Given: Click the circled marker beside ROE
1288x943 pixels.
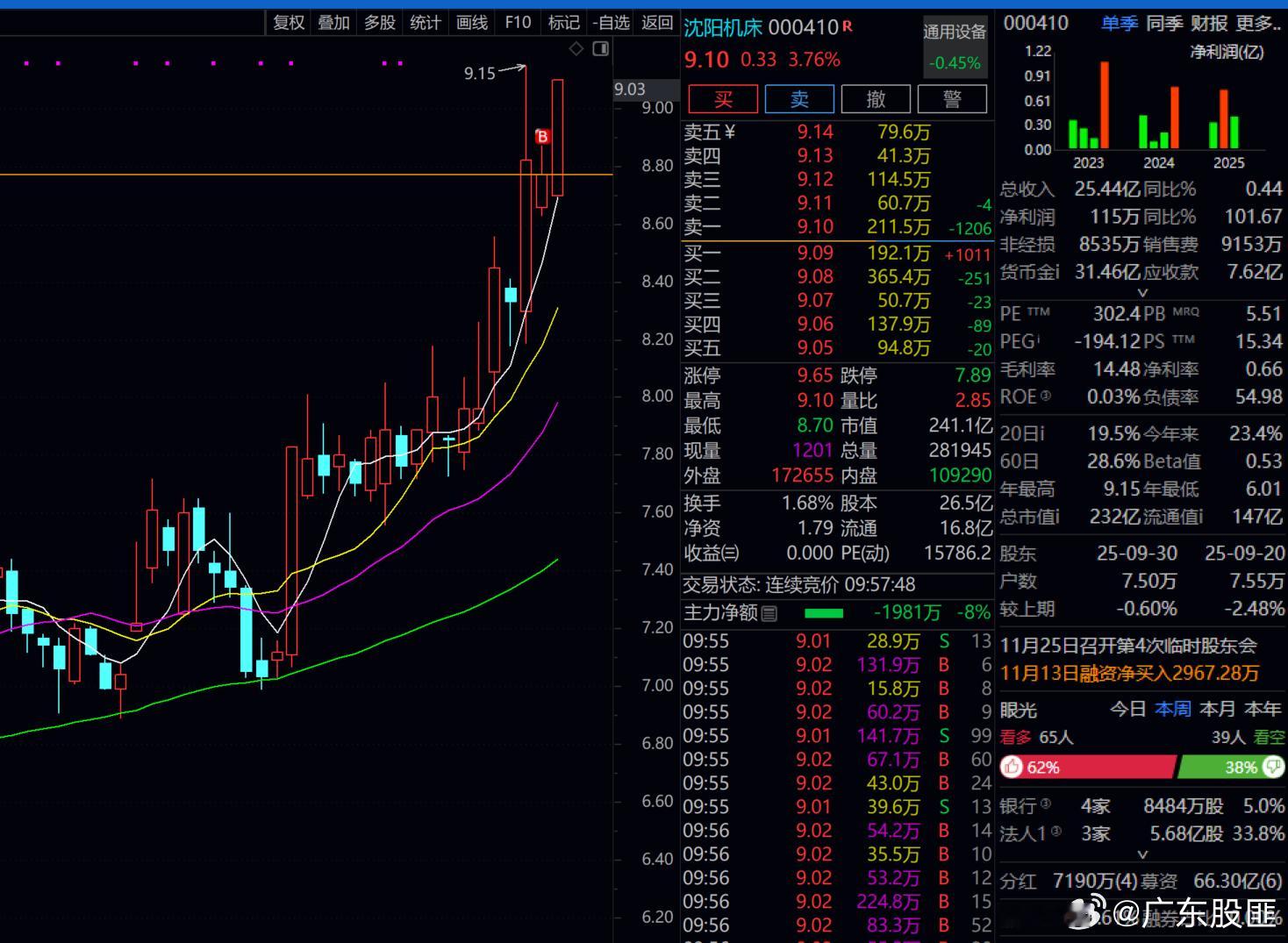Looking at the screenshot, I should click(x=1045, y=396).
